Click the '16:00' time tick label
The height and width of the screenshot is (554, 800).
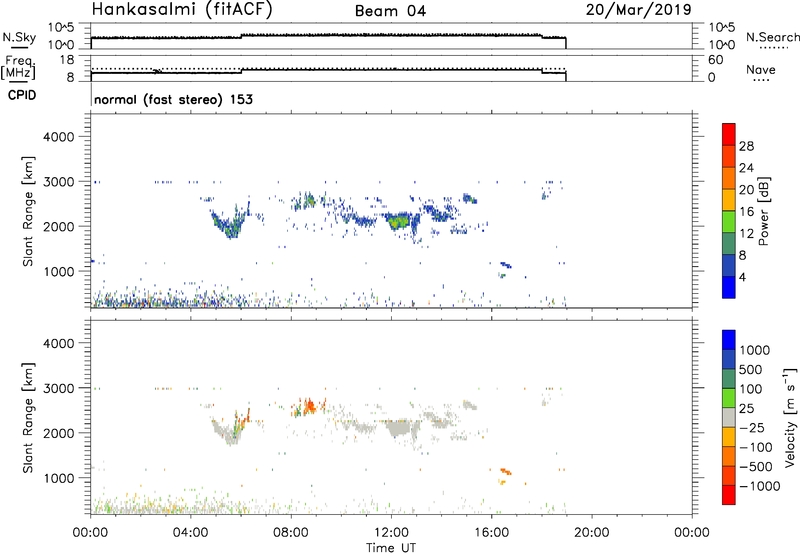pyautogui.click(x=491, y=533)
